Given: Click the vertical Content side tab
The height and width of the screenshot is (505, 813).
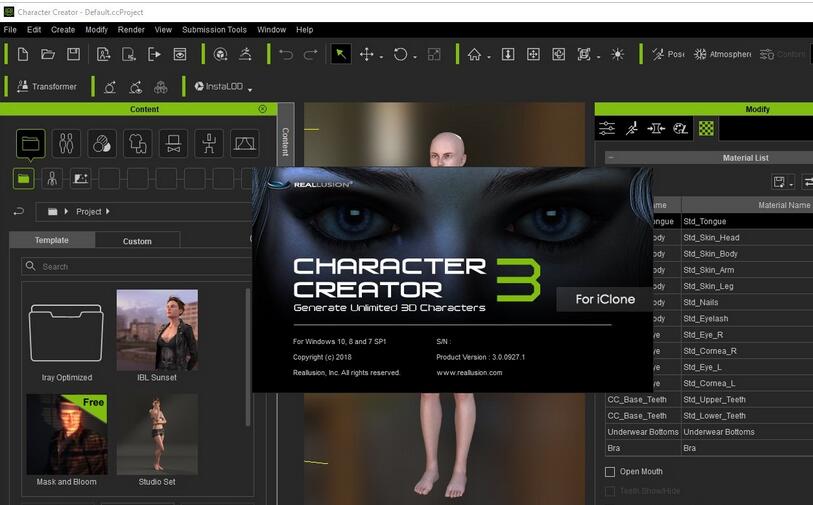Looking at the screenshot, I should pos(285,142).
